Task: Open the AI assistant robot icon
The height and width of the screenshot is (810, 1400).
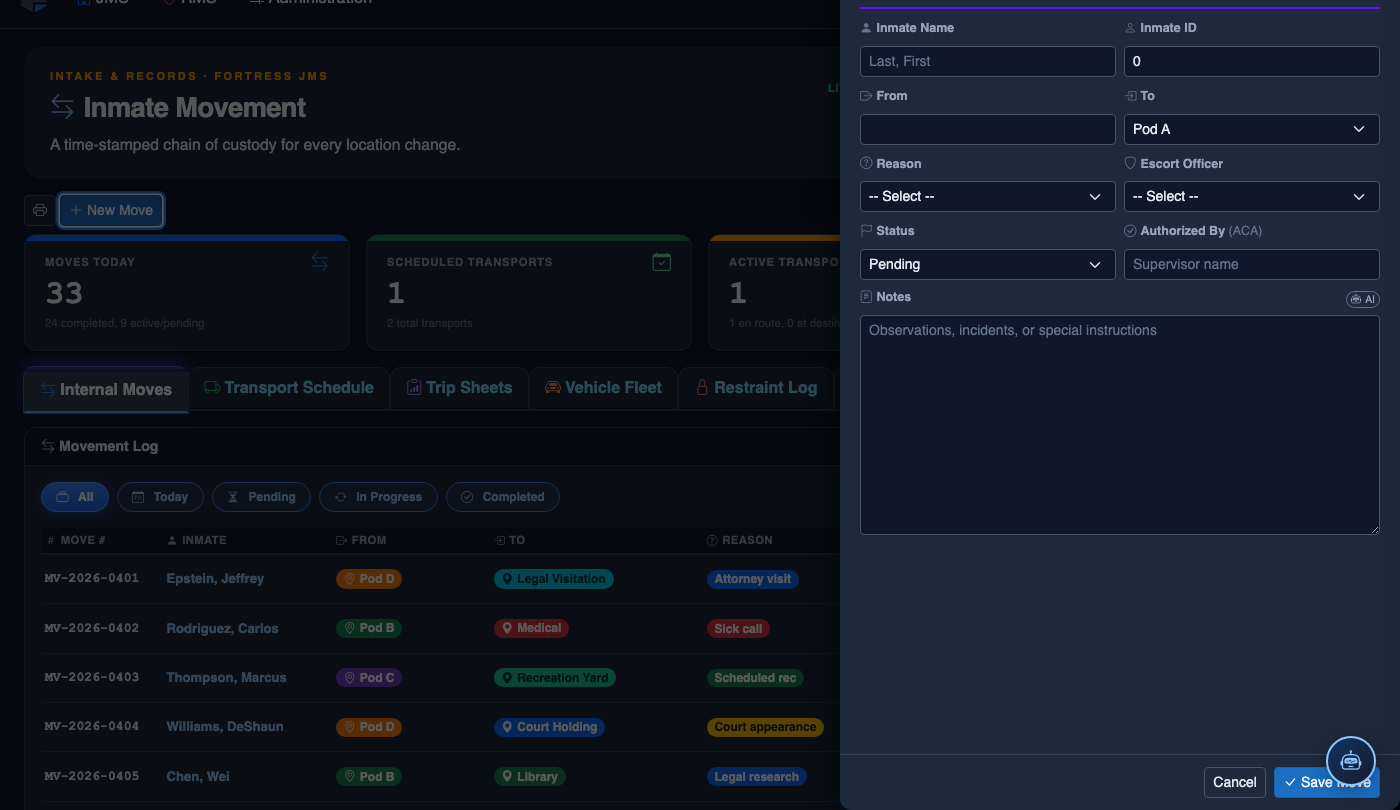Action: pos(1351,760)
